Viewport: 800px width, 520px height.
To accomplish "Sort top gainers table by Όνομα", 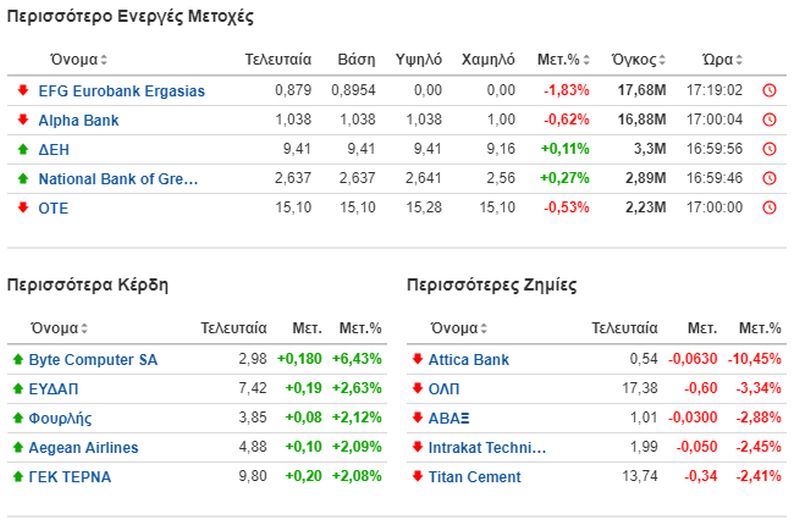I will click(x=59, y=328).
